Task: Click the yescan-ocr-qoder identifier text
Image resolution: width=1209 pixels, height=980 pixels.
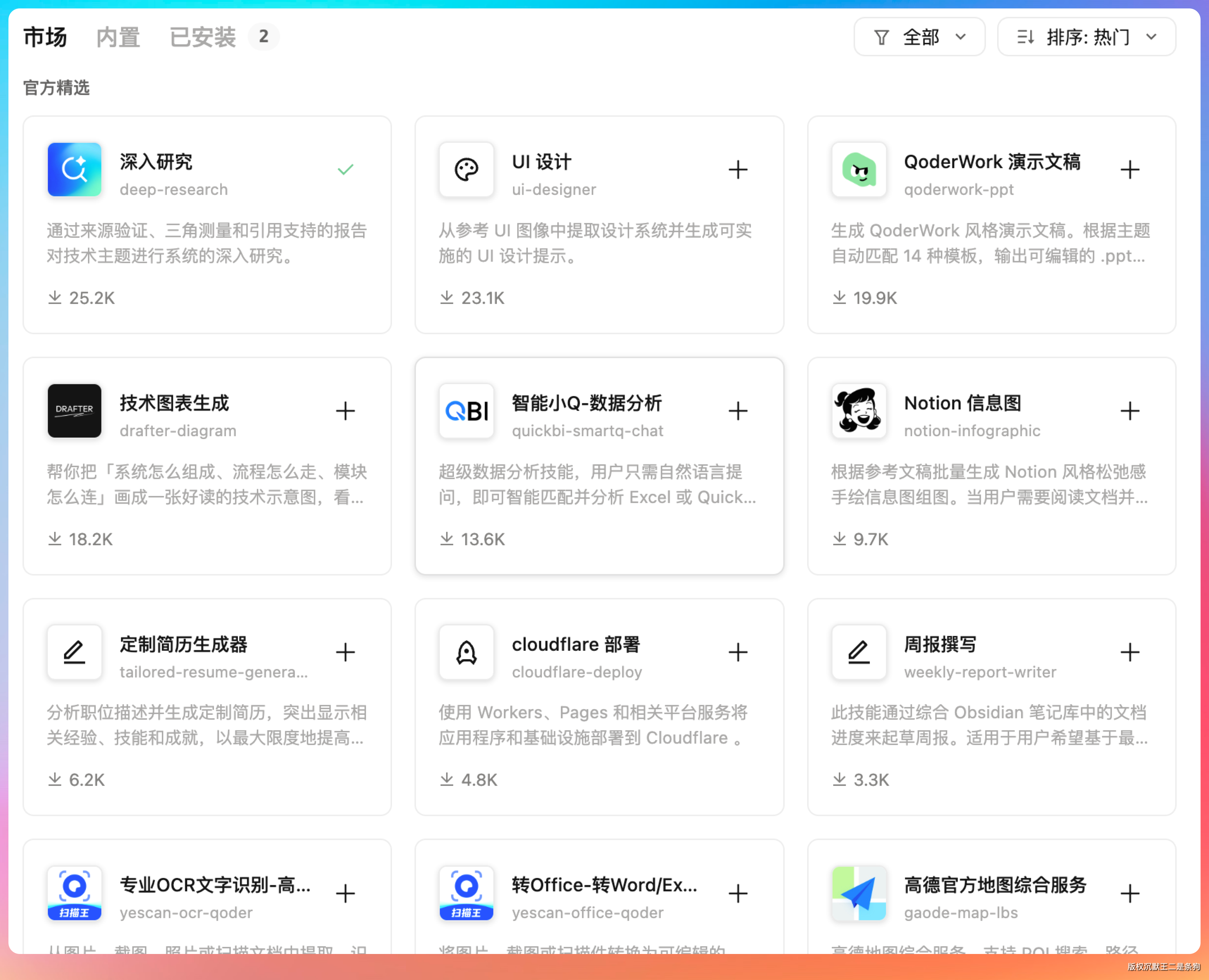Action: coord(186,913)
